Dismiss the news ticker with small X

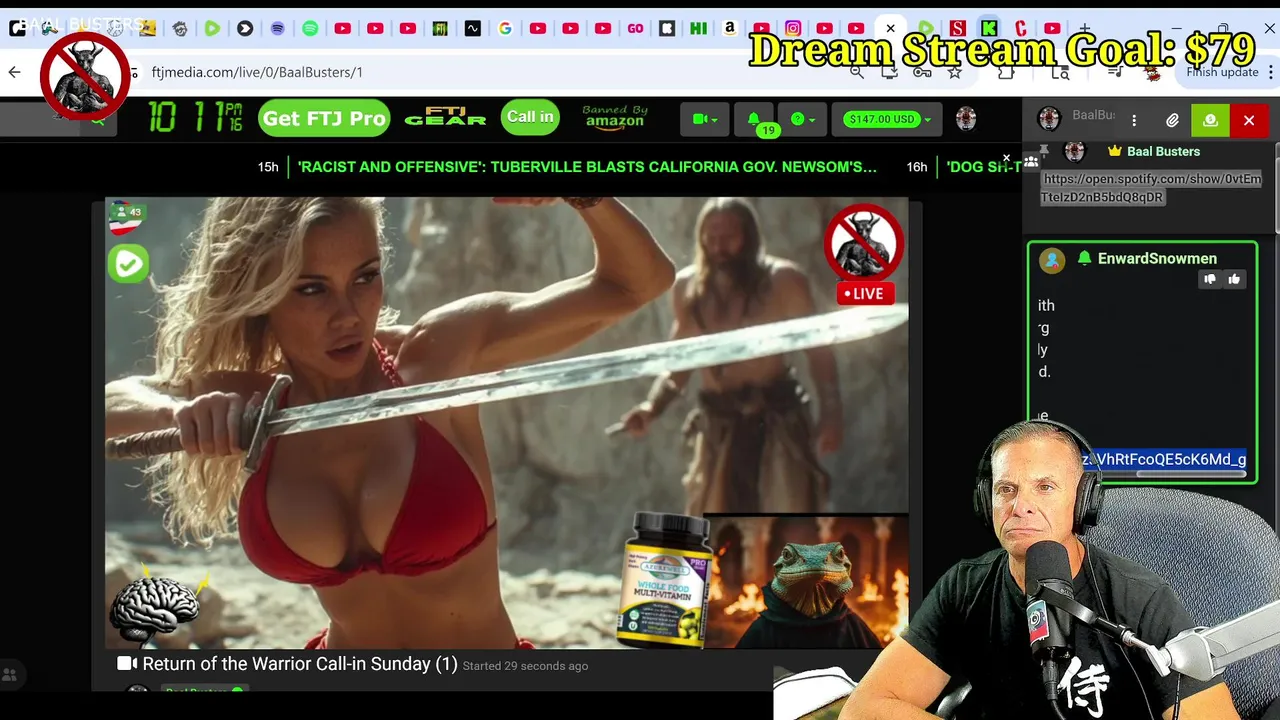[1007, 158]
